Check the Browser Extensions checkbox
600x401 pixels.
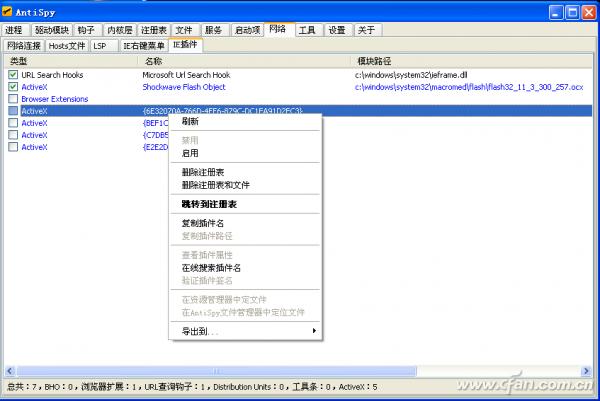(13, 99)
